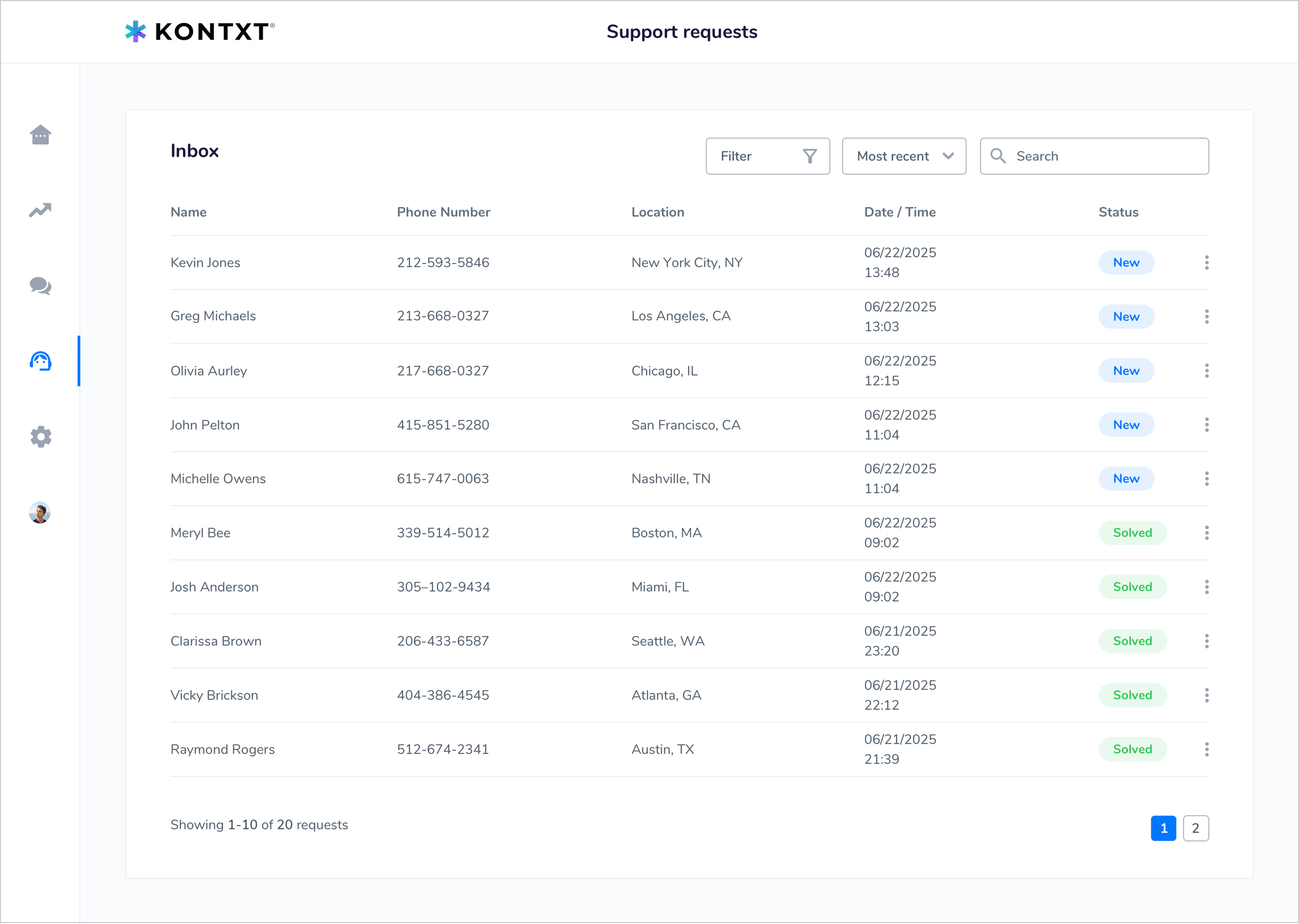The height and width of the screenshot is (924, 1299).
Task: Open the chat messages icon
Action: 40,287
